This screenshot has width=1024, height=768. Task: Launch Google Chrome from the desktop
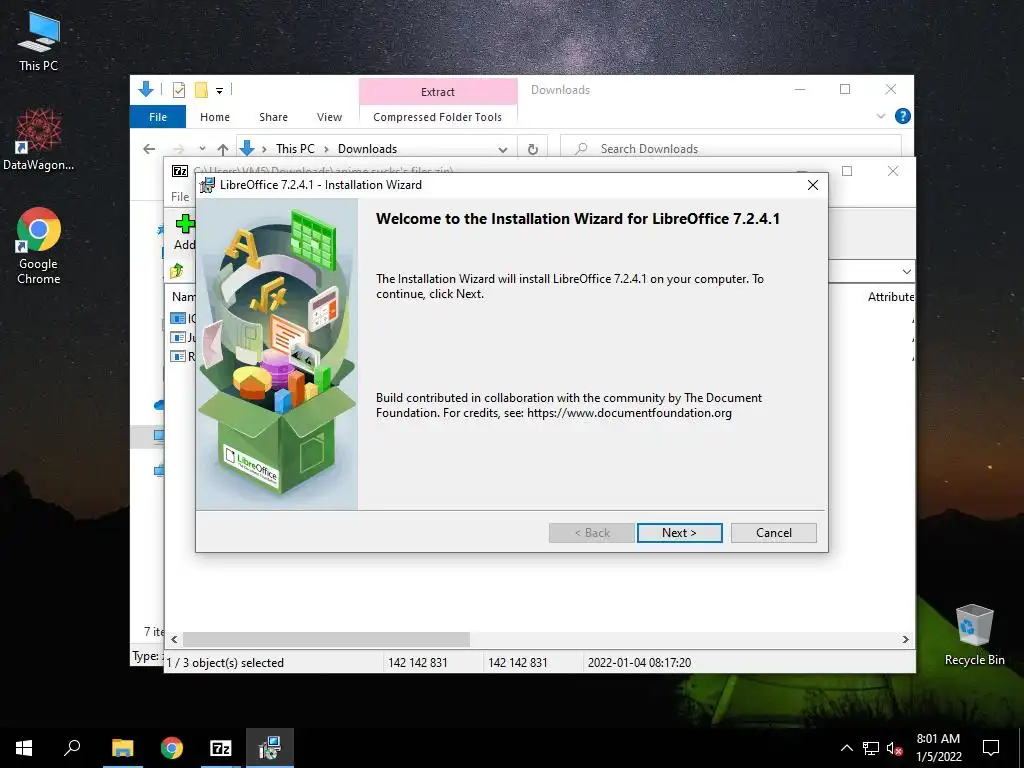(x=39, y=246)
